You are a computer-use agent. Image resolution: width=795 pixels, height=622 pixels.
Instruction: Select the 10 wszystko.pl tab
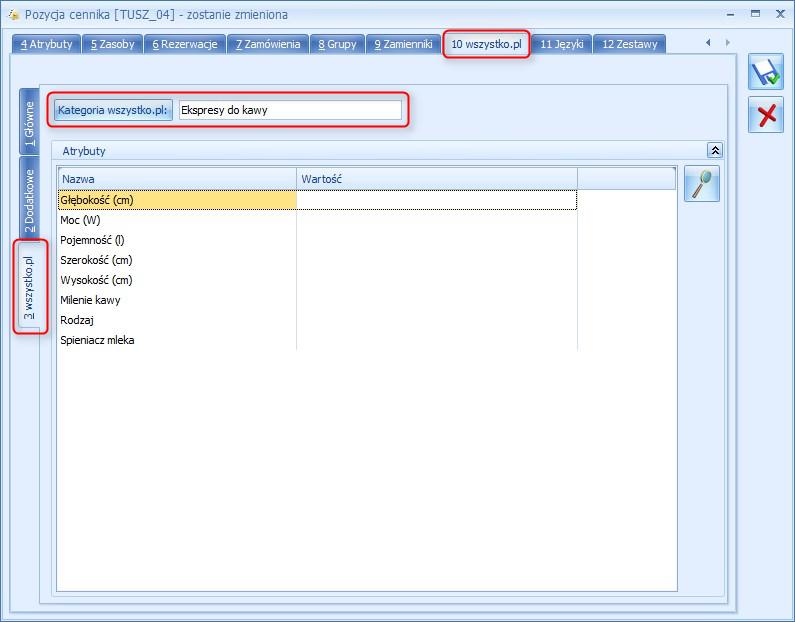pos(486,44)
